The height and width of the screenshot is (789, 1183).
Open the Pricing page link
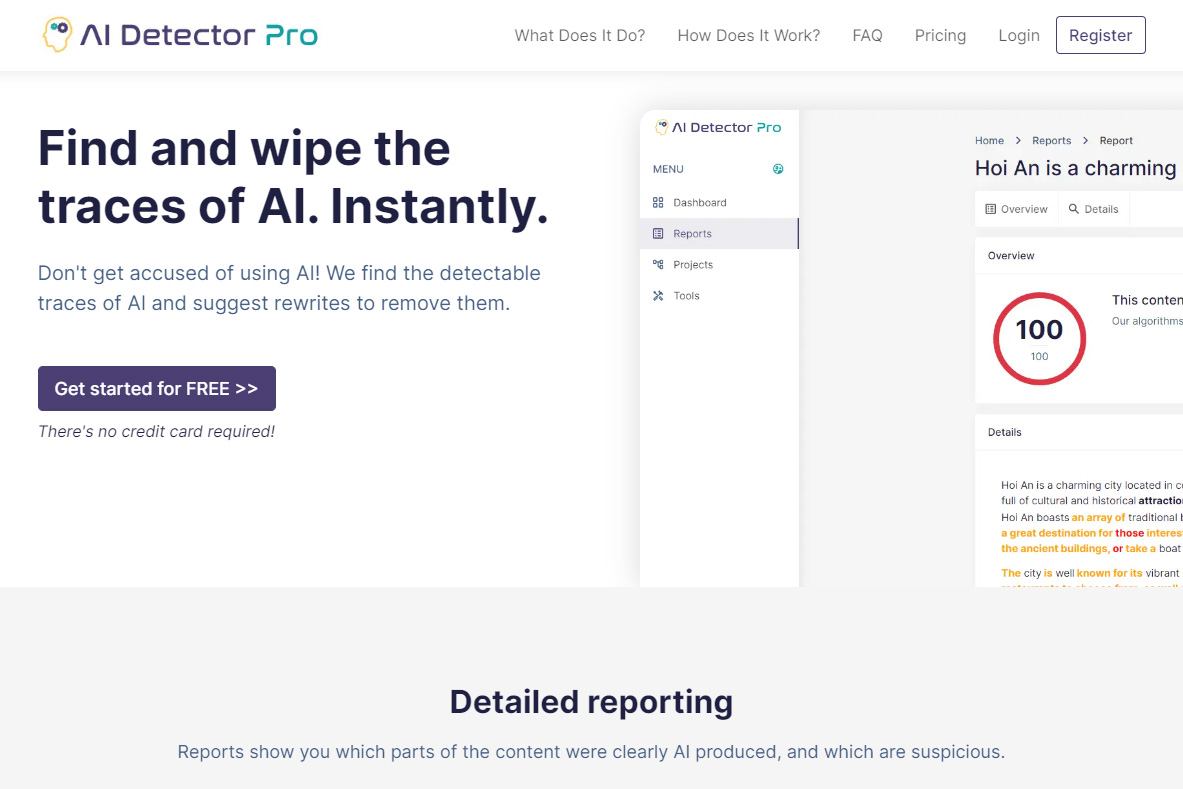click(940, 35)
